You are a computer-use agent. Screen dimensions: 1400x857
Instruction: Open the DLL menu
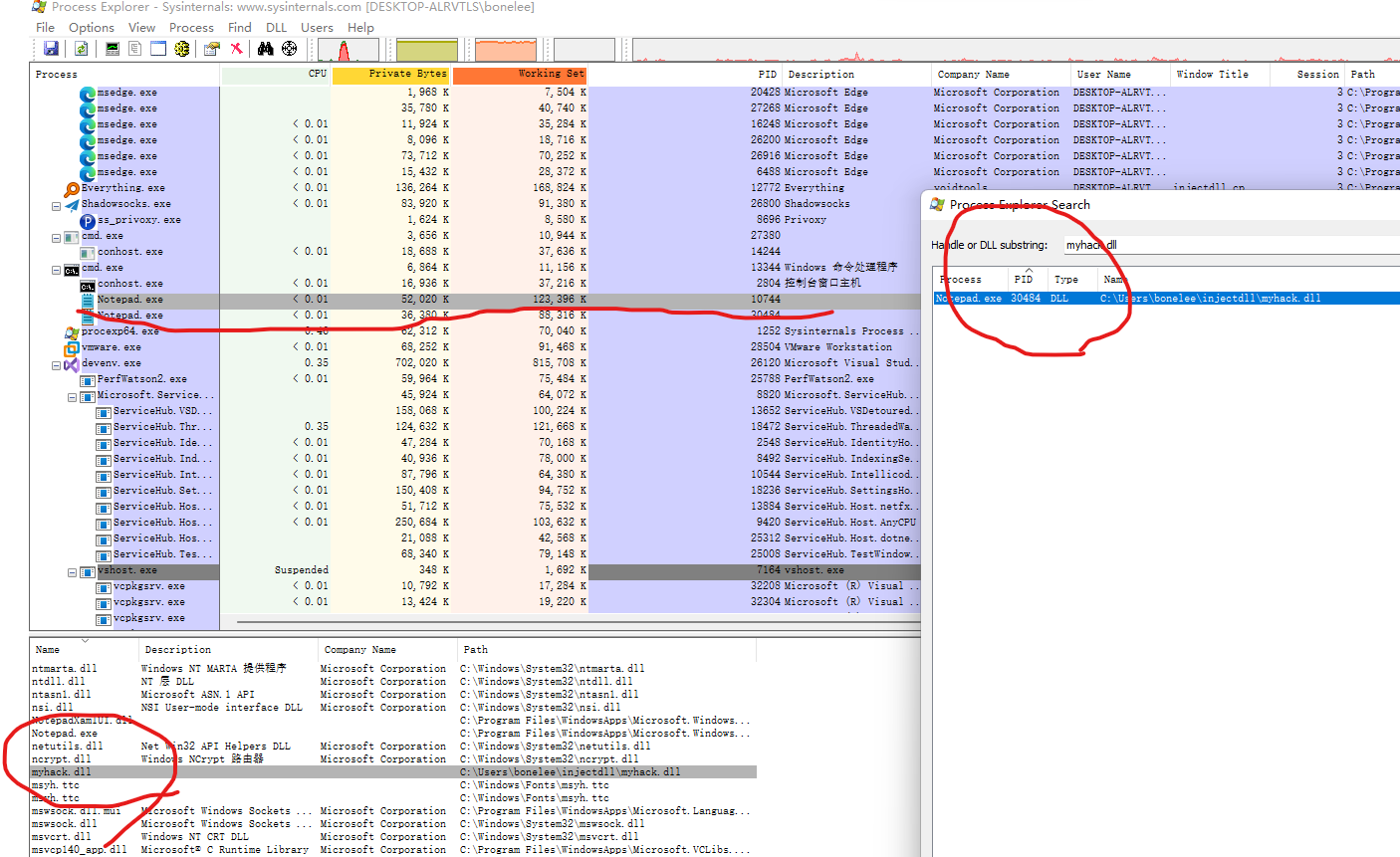pyautogui.click(x=276, y=28)
